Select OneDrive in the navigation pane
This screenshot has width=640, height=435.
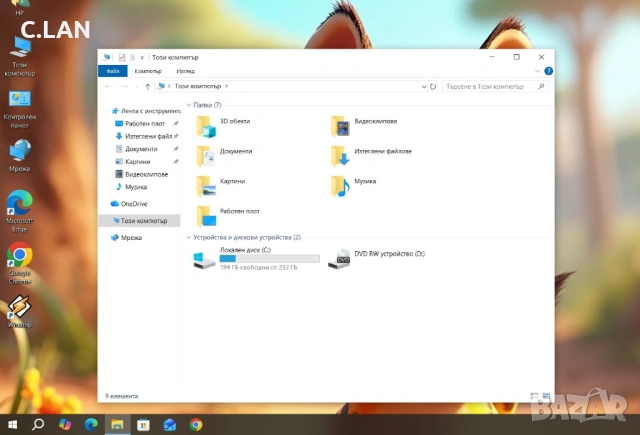point(133,204)
